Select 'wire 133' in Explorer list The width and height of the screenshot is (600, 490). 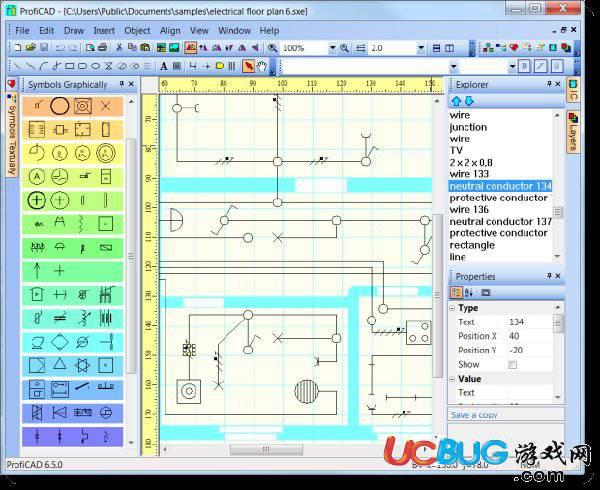[x=469, y=174]
